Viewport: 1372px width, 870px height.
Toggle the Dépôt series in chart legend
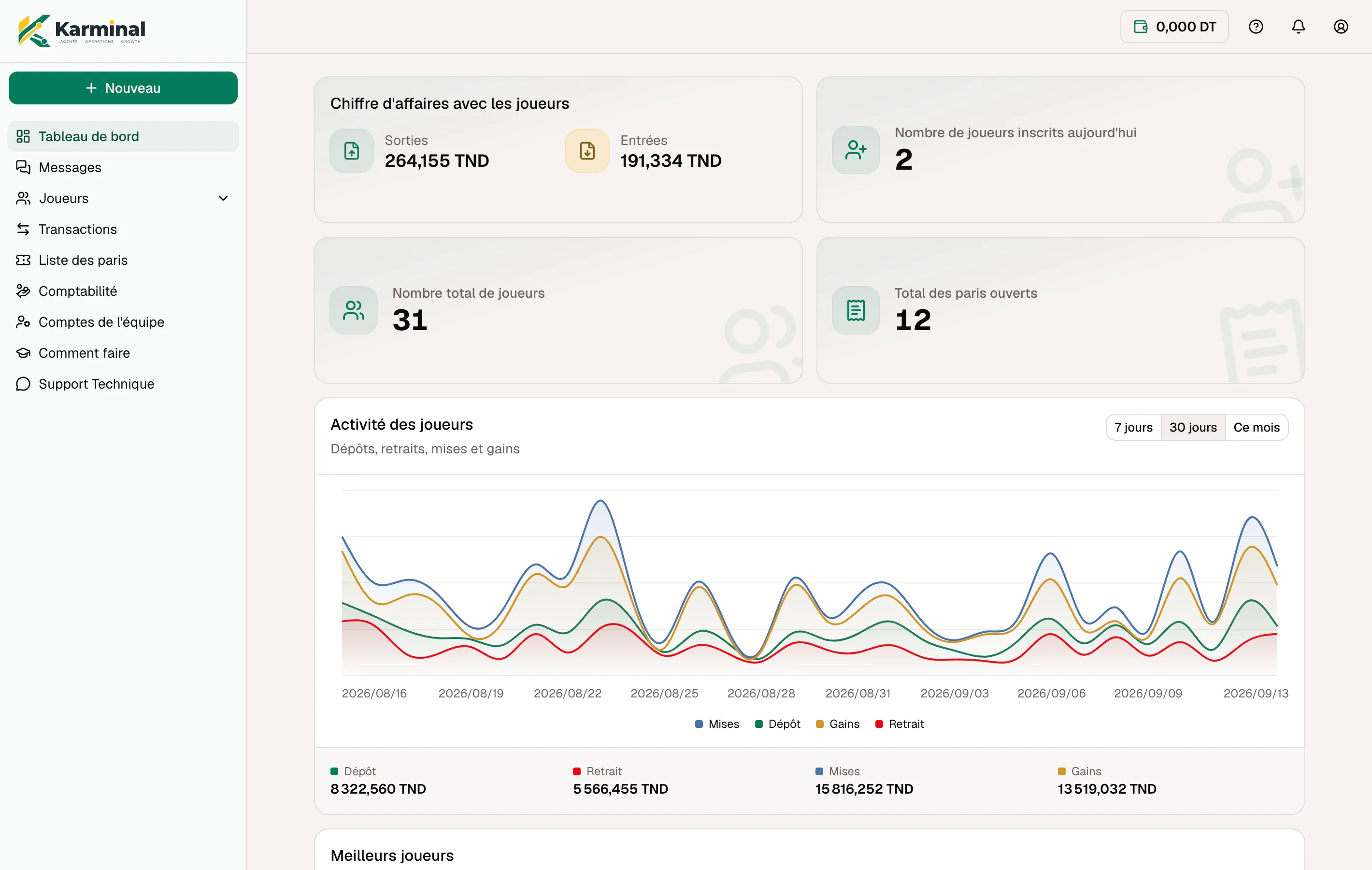click(x=777, y=724)
